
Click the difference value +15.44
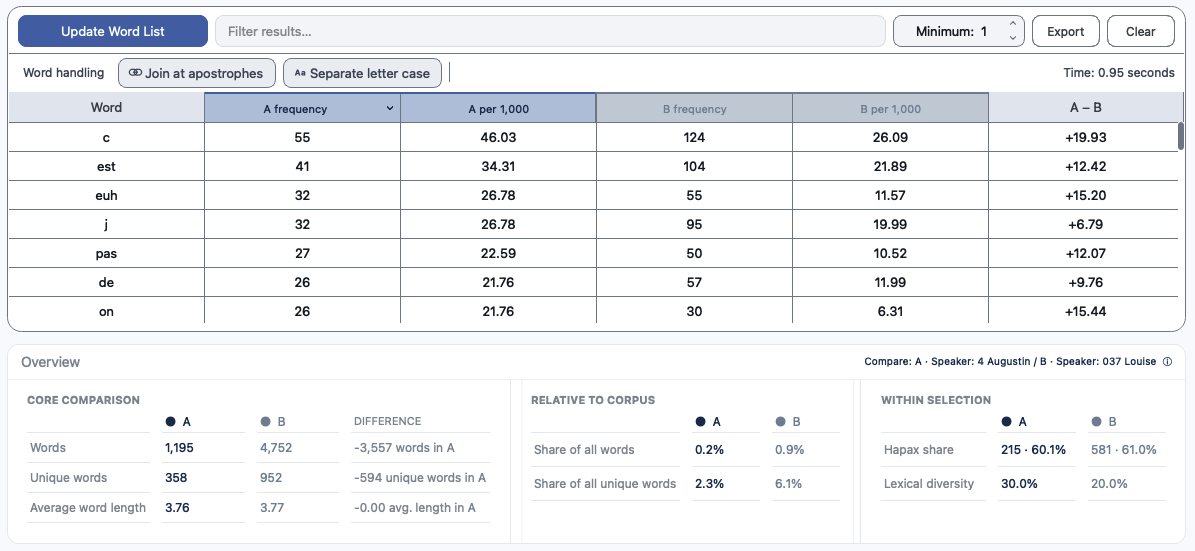click(1085, 311)
